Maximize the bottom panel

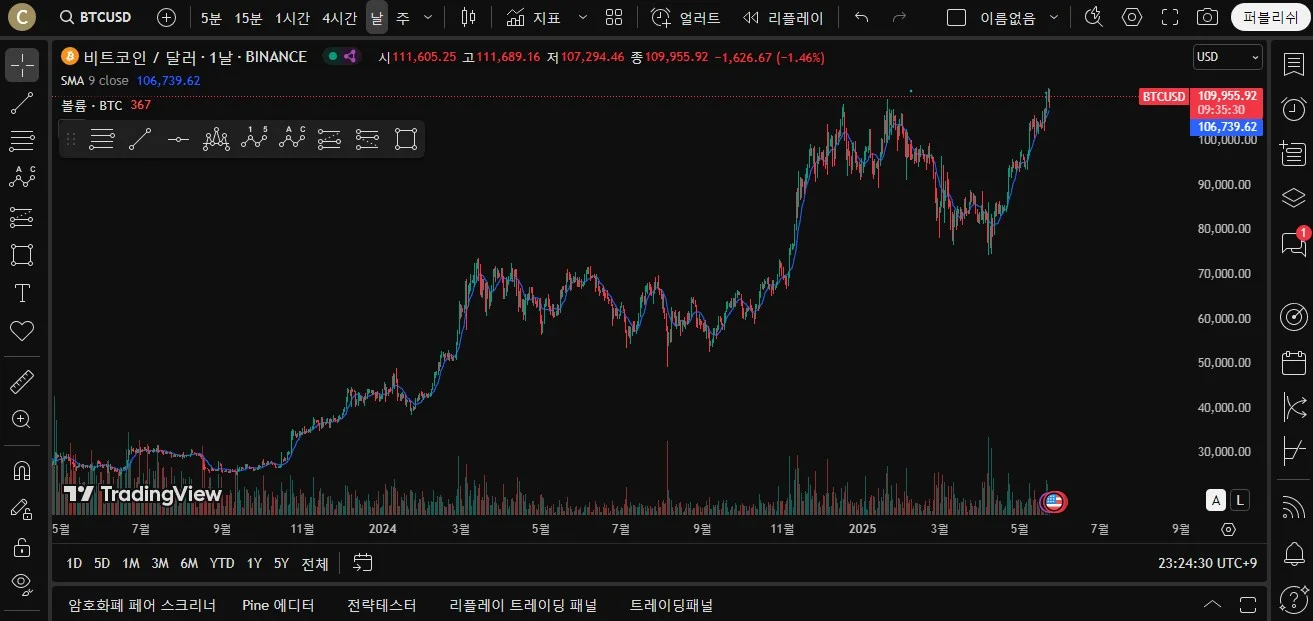tap(1248, 605)
